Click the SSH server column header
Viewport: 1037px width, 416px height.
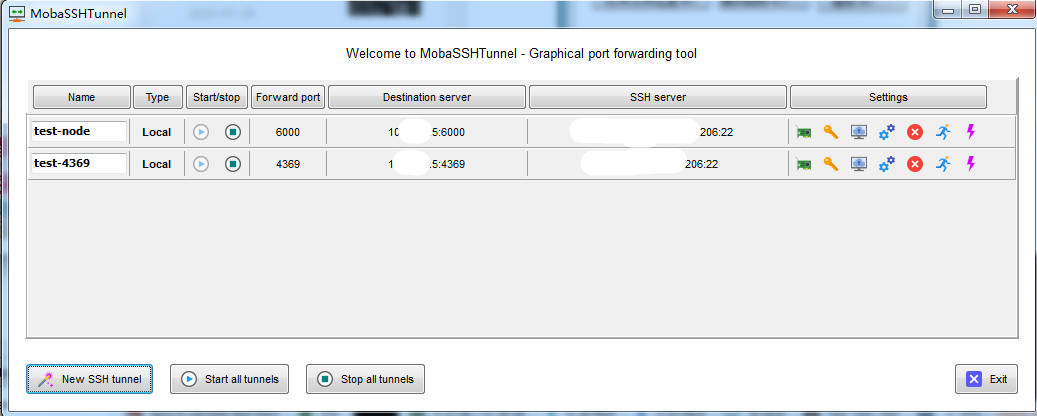point(658,97)
